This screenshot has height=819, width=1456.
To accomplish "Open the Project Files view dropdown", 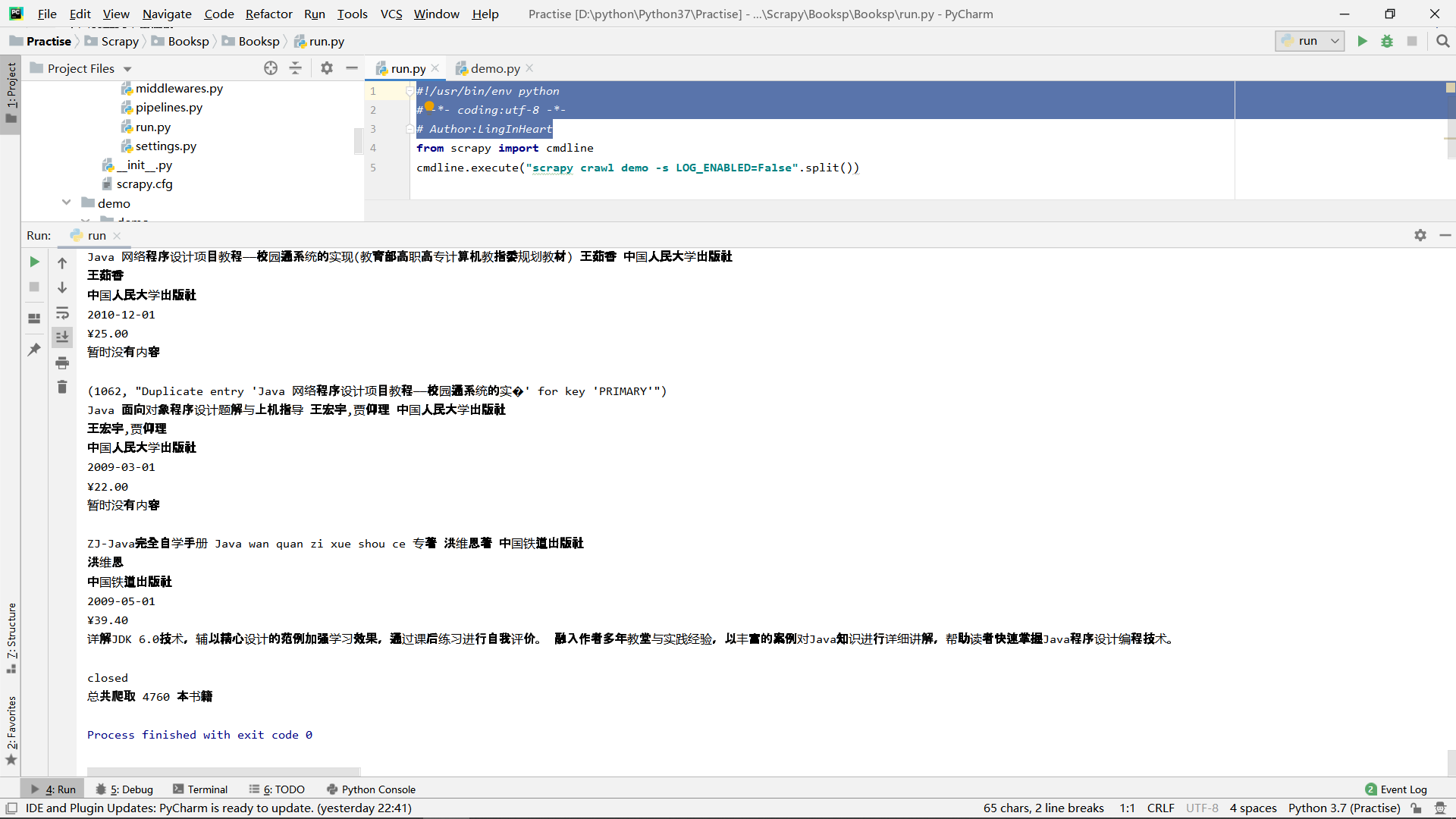I will coord(127,69).
